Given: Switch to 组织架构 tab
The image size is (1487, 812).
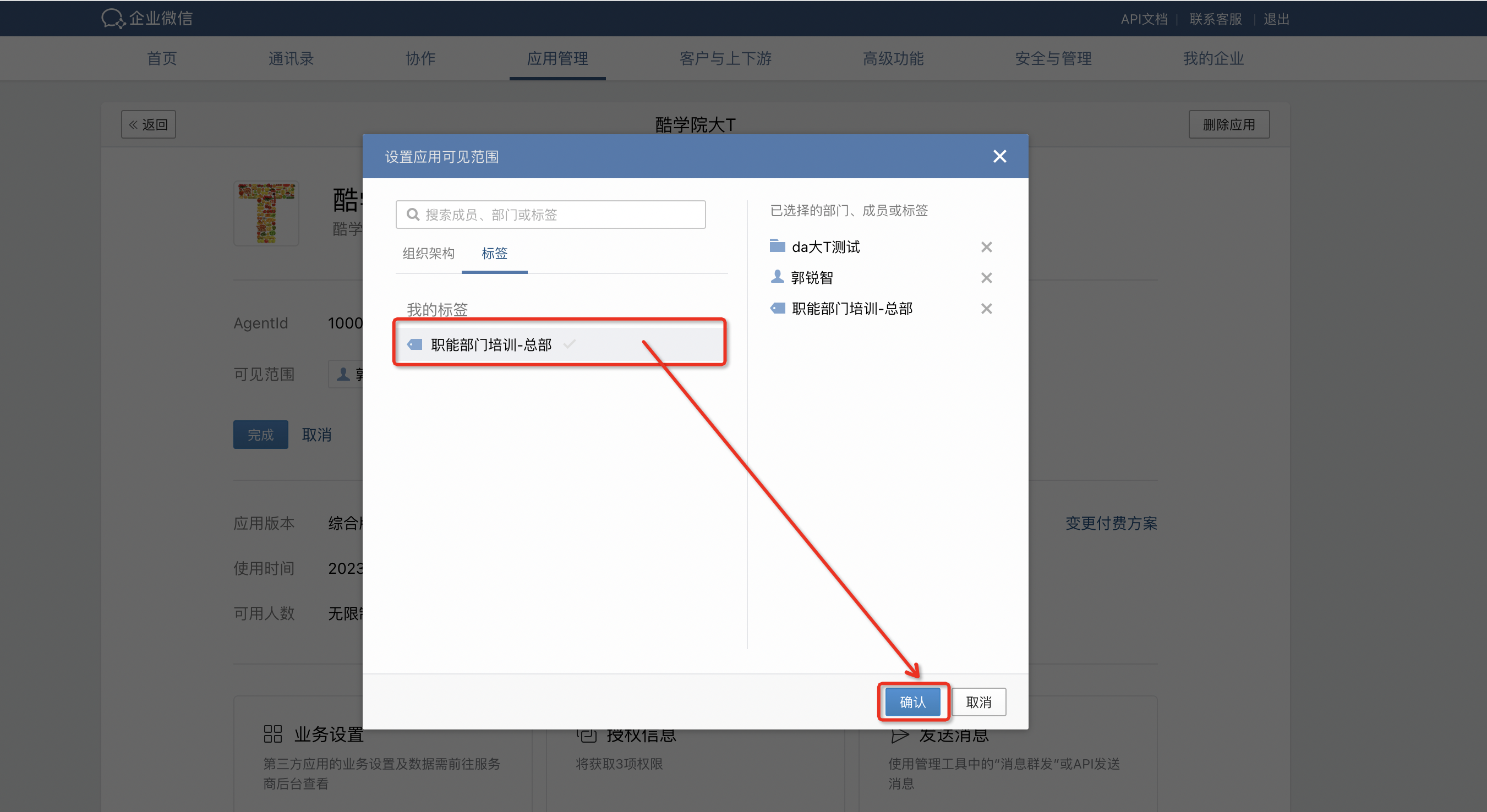Looking at the screenshot, I should click(x=428, y=254).
